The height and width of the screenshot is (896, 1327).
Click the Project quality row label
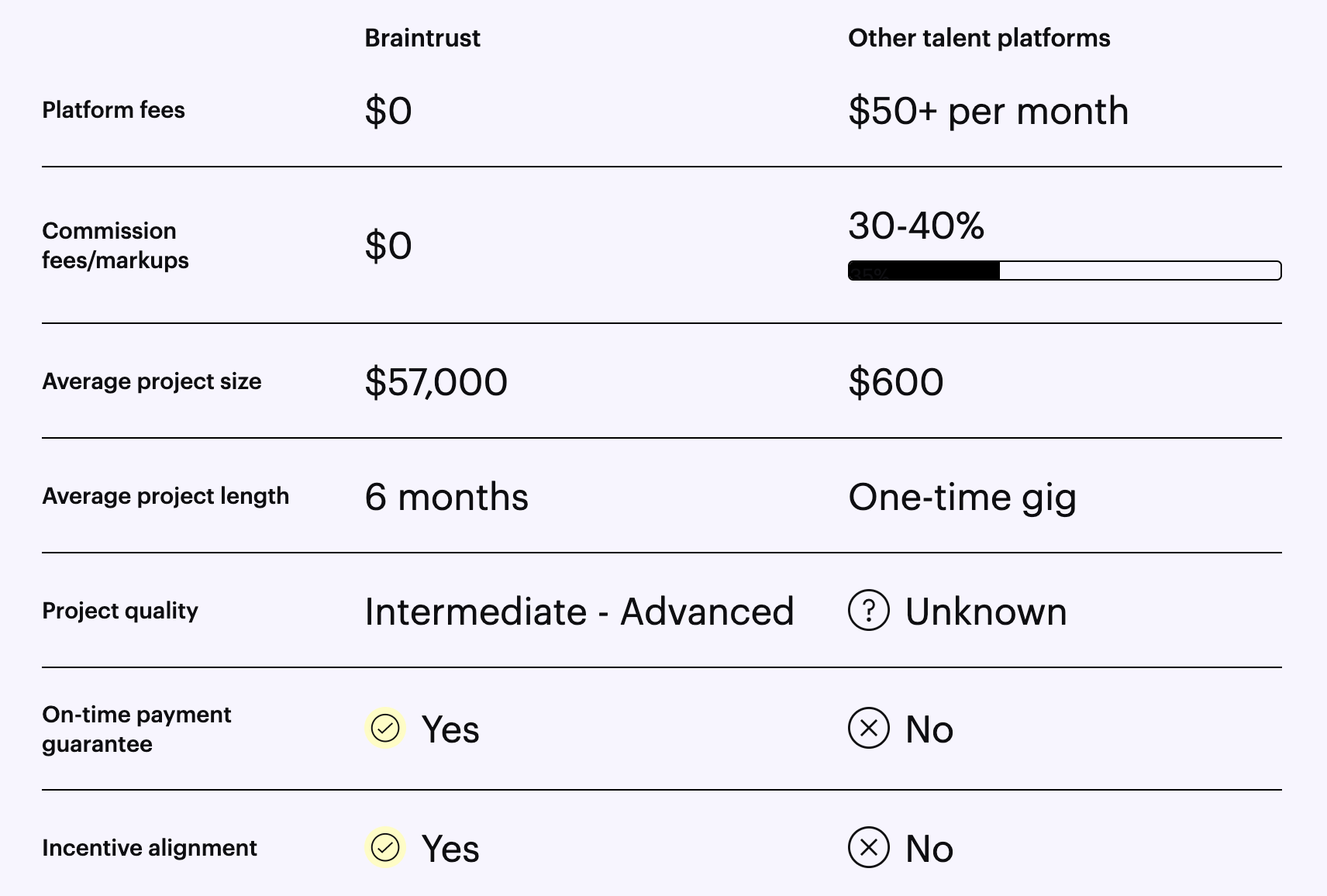click(120, 611)
